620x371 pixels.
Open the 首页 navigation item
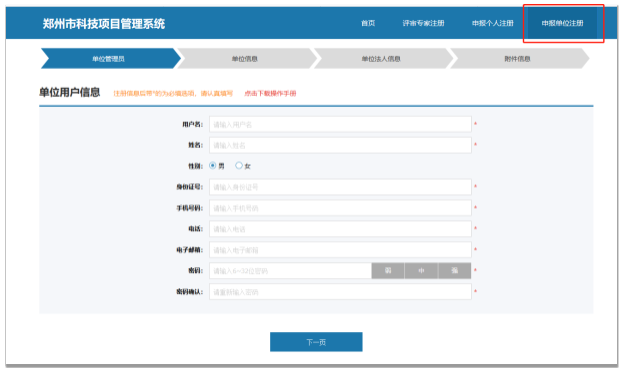pos(368,23)
